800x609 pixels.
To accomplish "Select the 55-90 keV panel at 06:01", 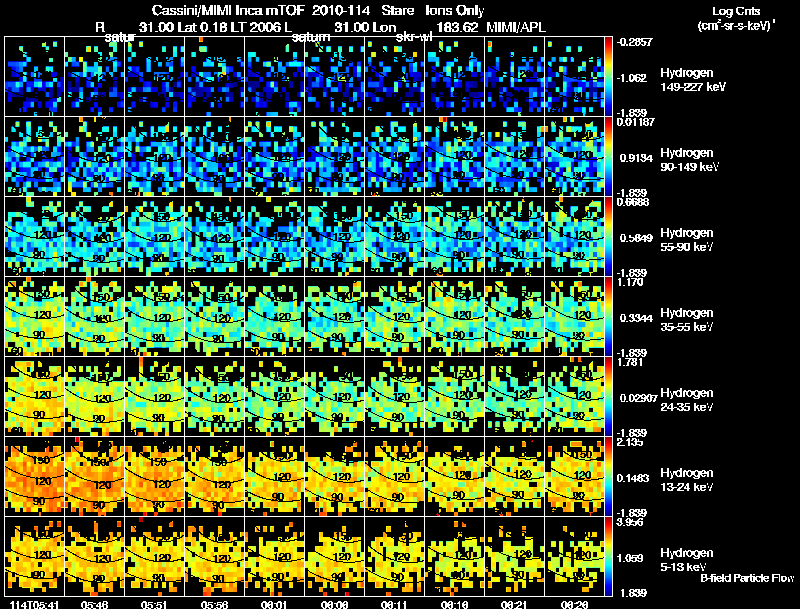I will click(274, 236).
